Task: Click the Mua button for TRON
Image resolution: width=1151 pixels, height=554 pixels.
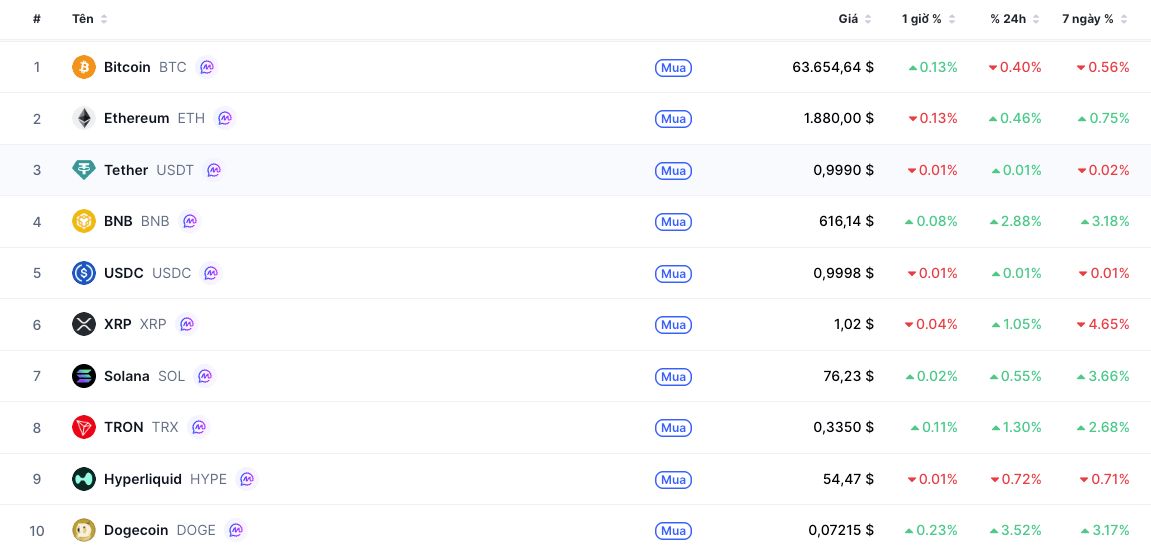Action: pyautogui.click(x=673, y=428)
